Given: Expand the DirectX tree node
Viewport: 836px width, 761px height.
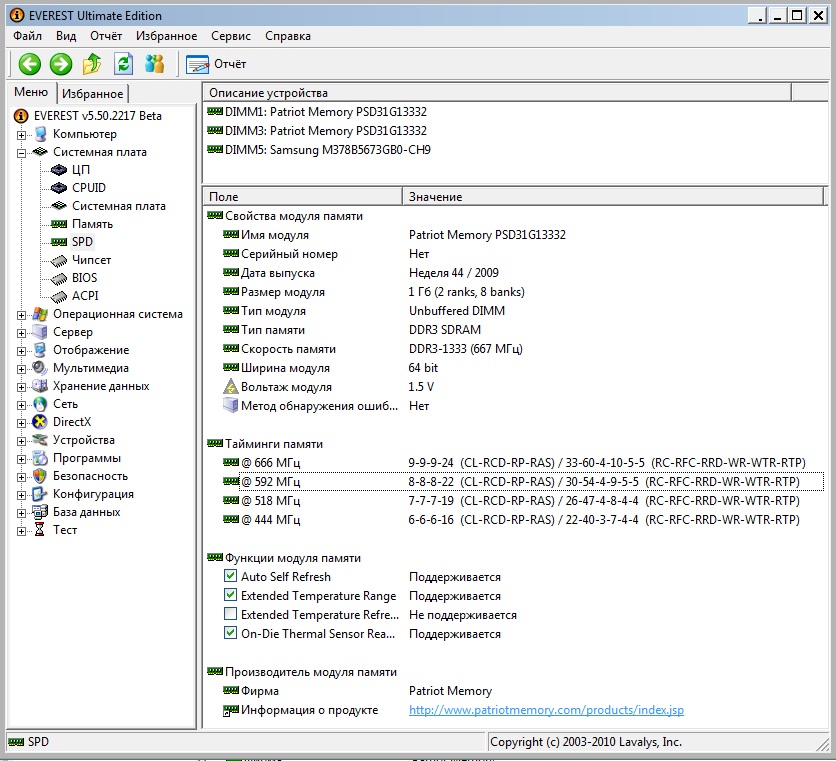Looking at the screenshot, I should point(21,423).
